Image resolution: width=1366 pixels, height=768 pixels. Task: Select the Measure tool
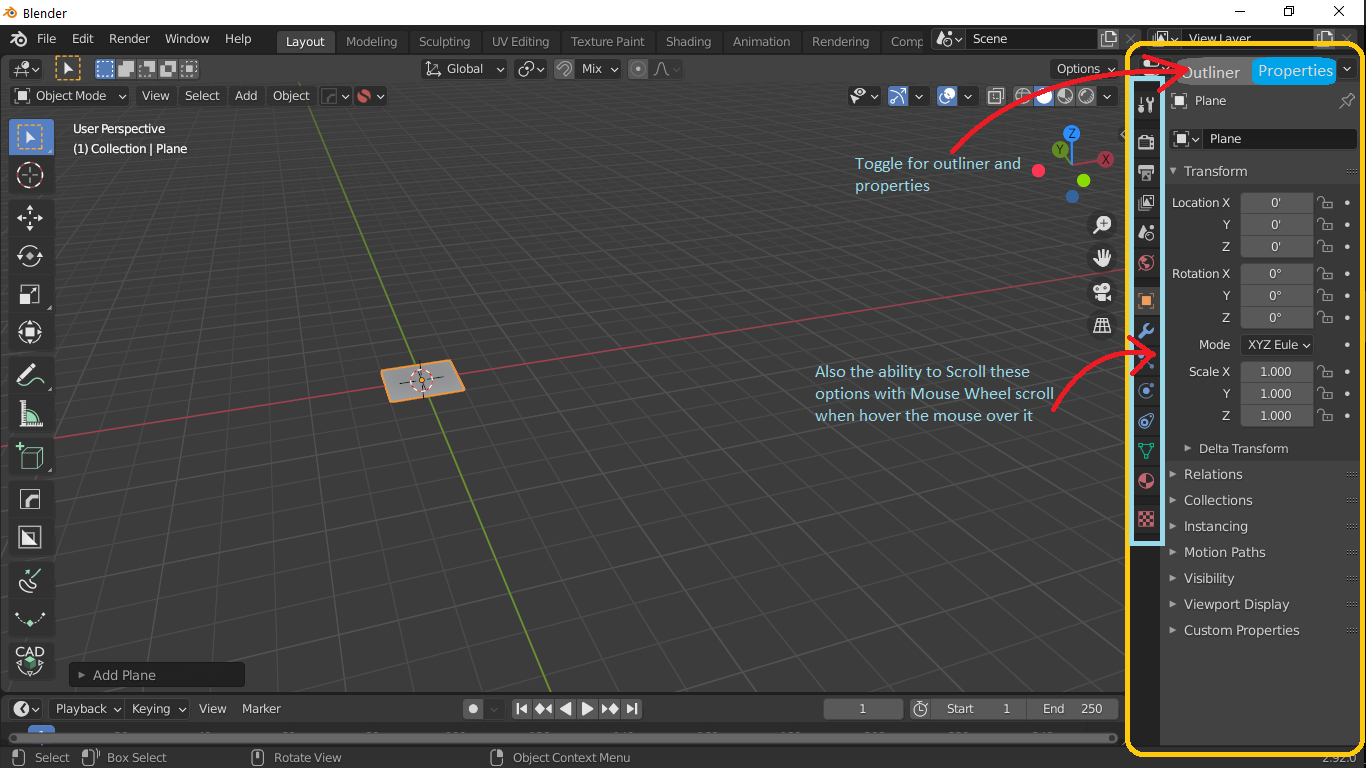[x=31, y=414]
